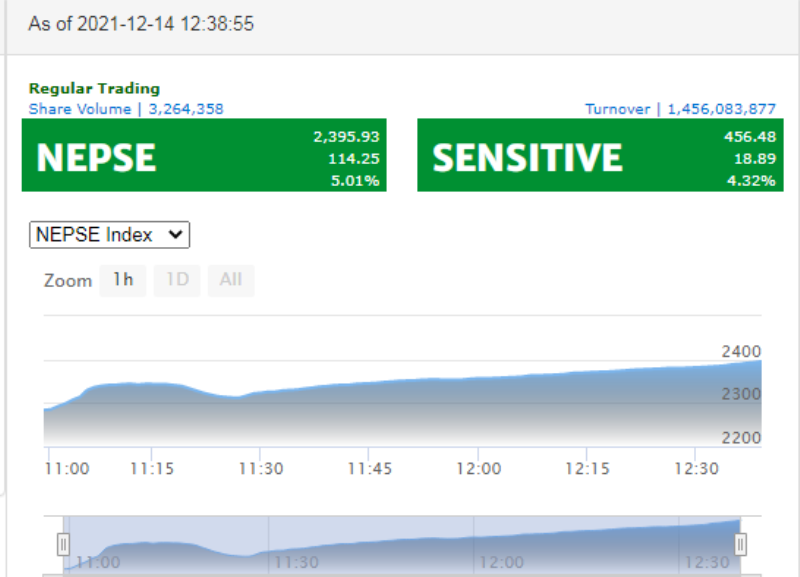The image size is (800, 577).
Task: Click the 12:15 main chart axis label
Action: pos(587,469)
